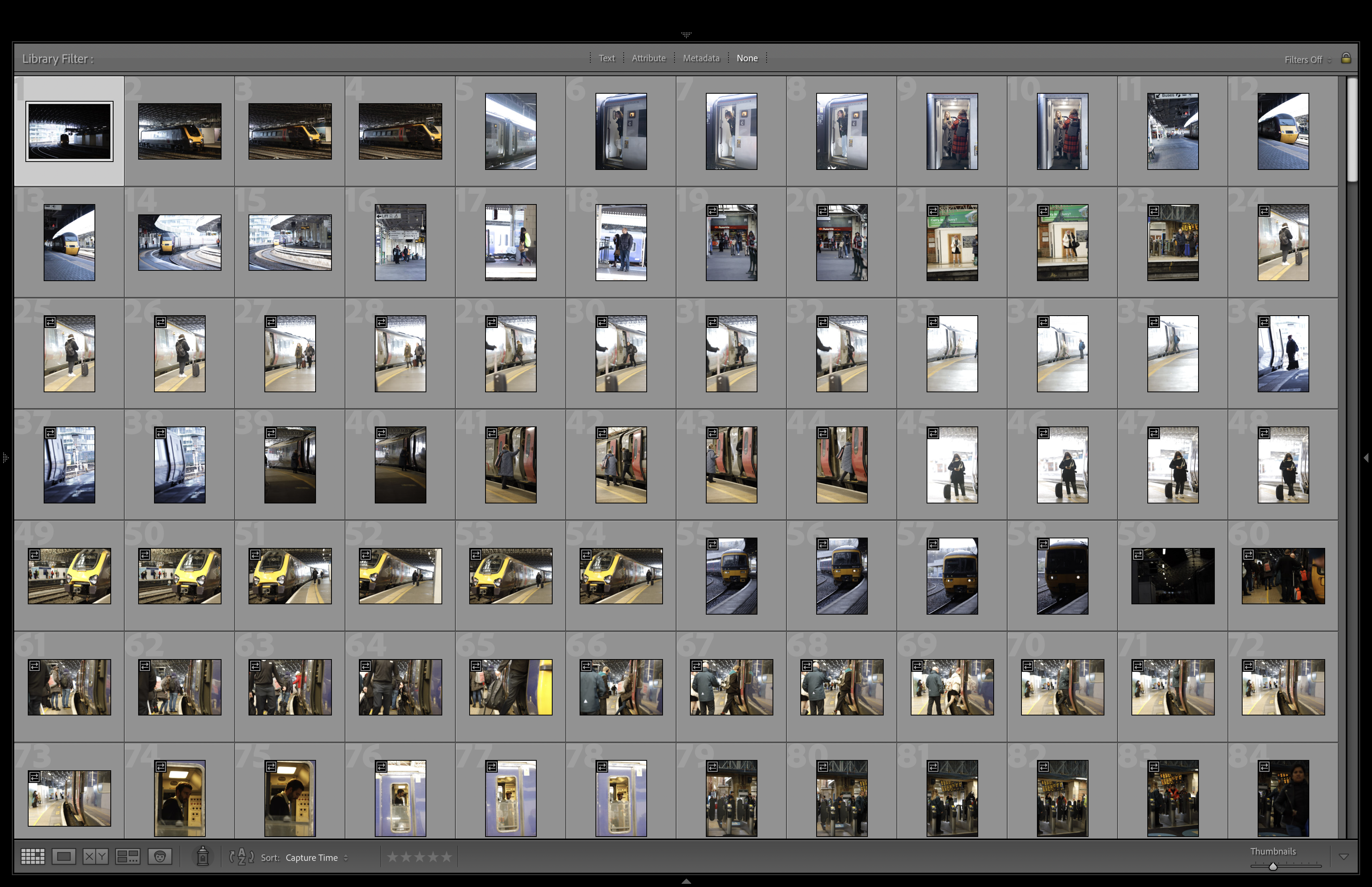The image size is (1372, 887).
Task: Switch to Grid view
Action: coord(33,856)
